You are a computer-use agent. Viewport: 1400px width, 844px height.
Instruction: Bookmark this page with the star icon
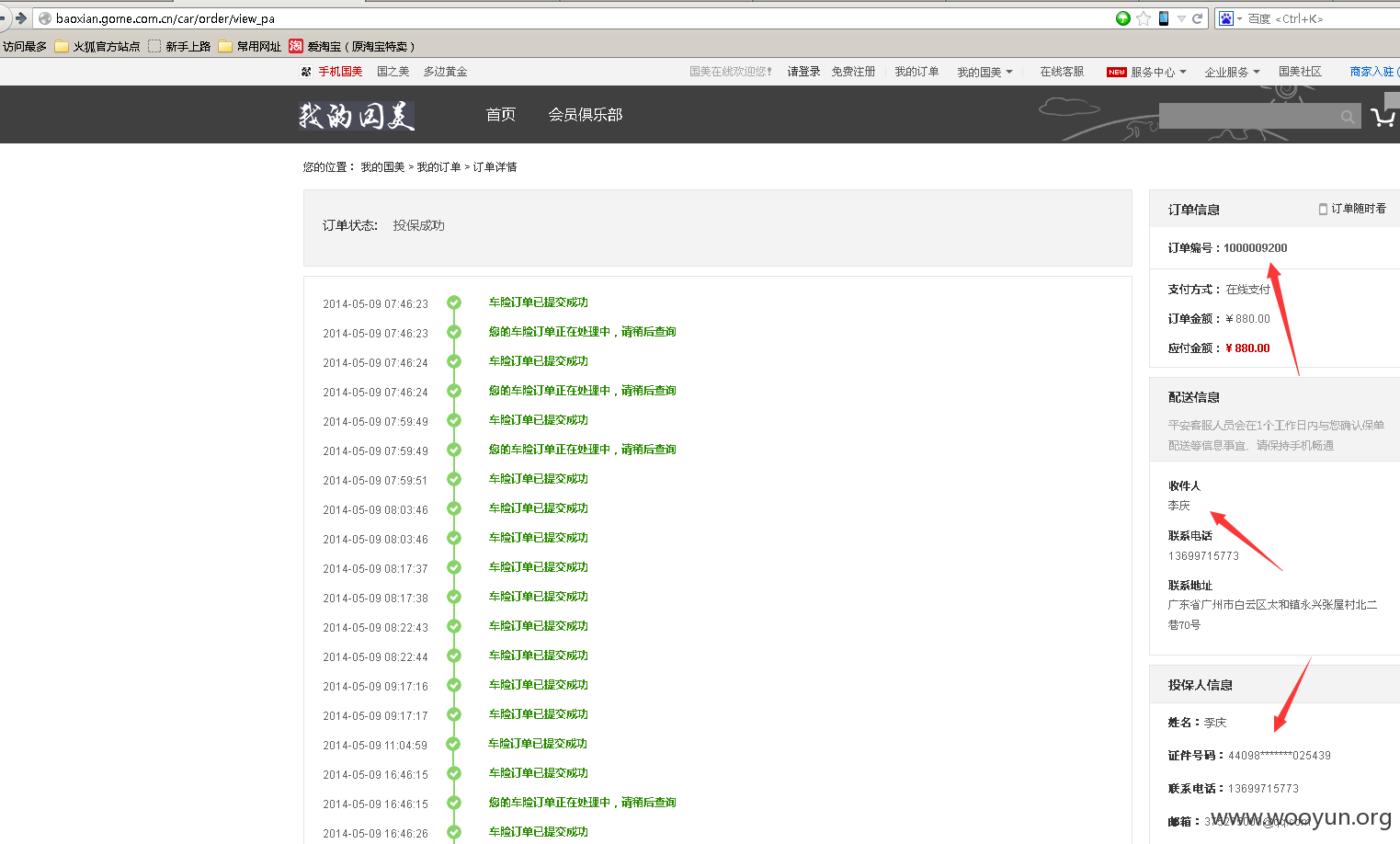pyautogui.click(x=1144, y=18)
